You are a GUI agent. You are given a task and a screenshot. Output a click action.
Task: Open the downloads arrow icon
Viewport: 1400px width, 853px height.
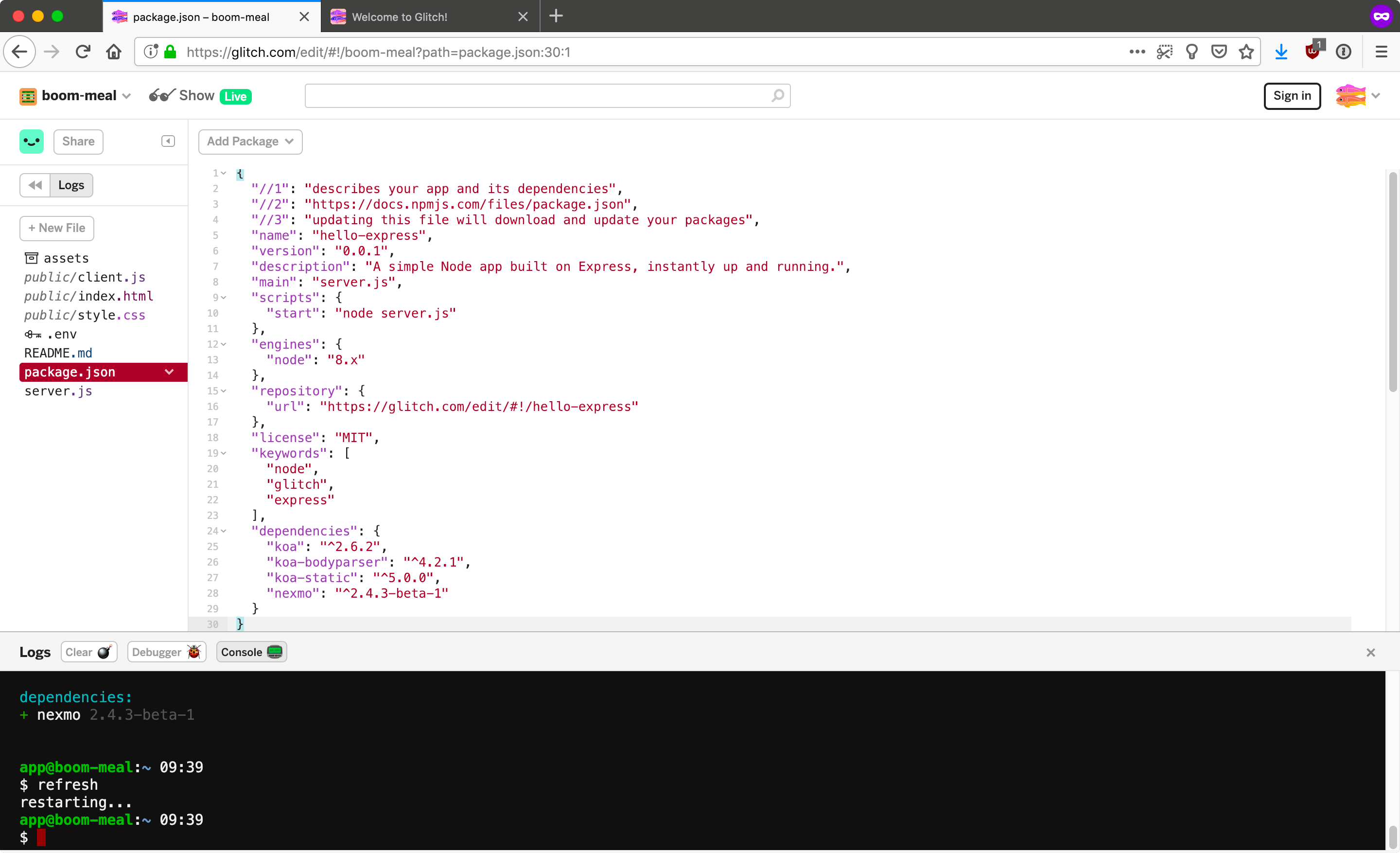1281,53
